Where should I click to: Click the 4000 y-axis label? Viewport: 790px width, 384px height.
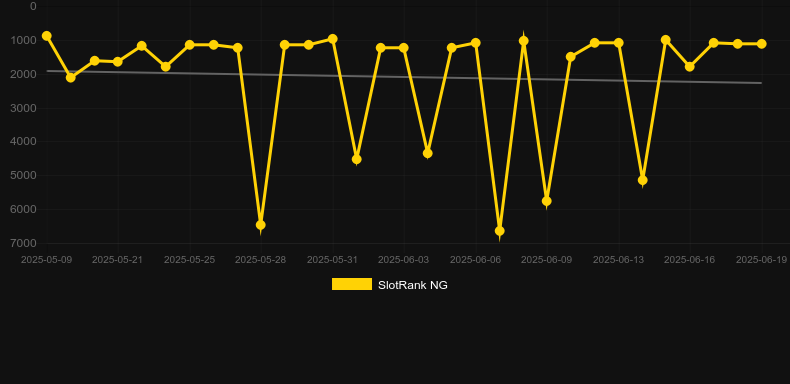point(24,142)
